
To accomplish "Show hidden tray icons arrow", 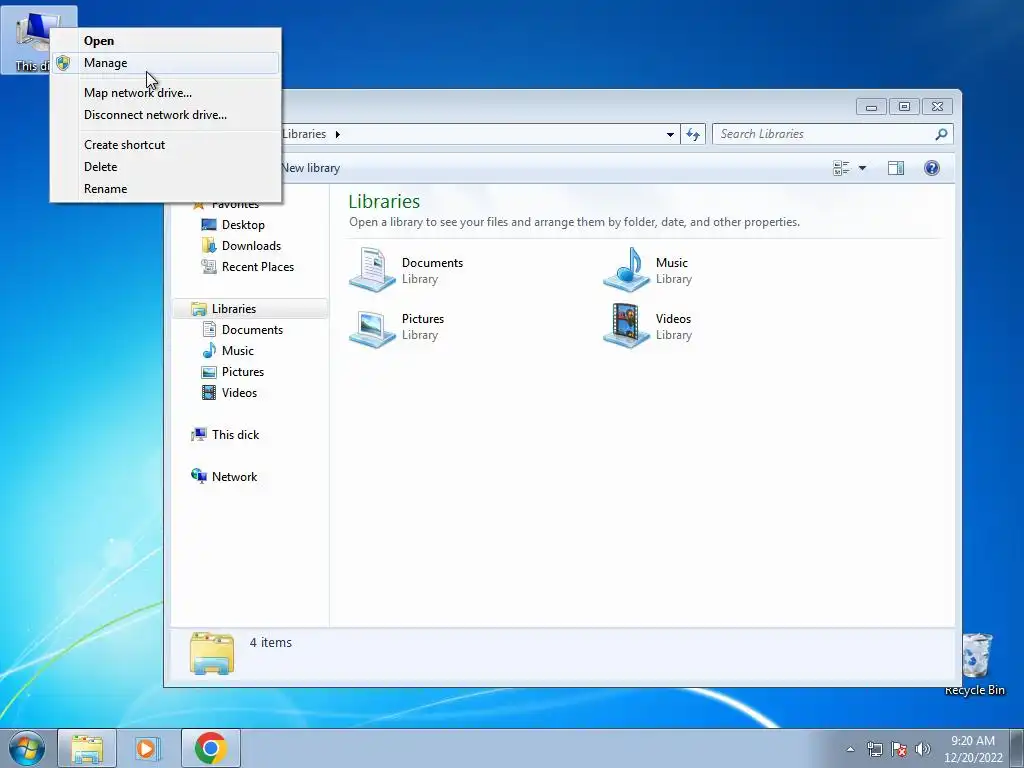I will (x=850, y=749).
